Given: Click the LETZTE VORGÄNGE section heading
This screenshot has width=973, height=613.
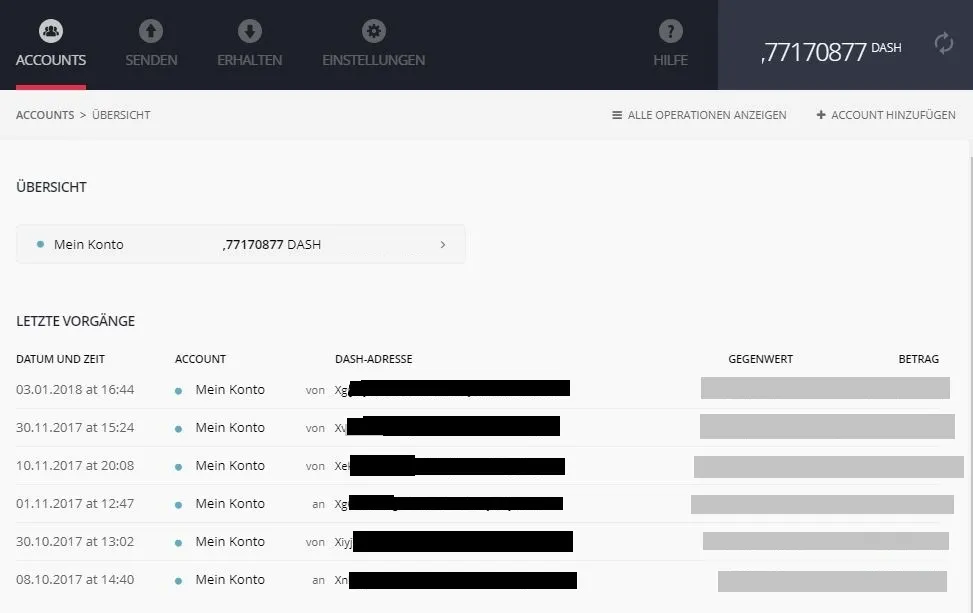Looking at the screenshot, I should [x=75, y=321].
